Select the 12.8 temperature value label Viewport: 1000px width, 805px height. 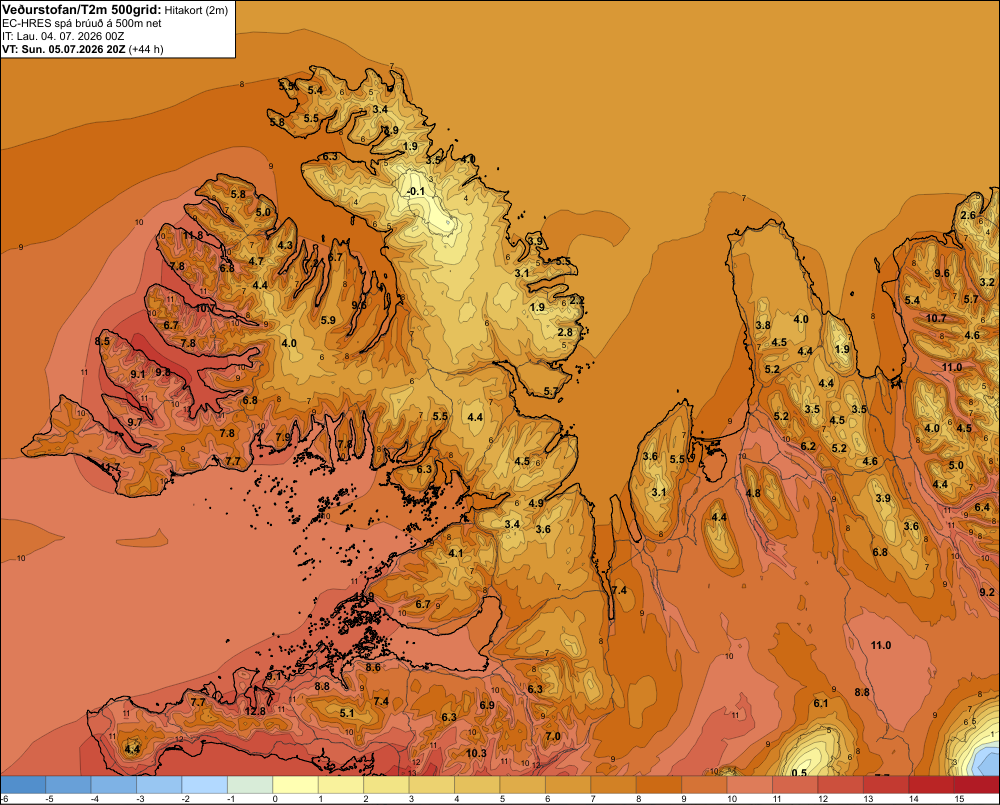click(254, 711)
